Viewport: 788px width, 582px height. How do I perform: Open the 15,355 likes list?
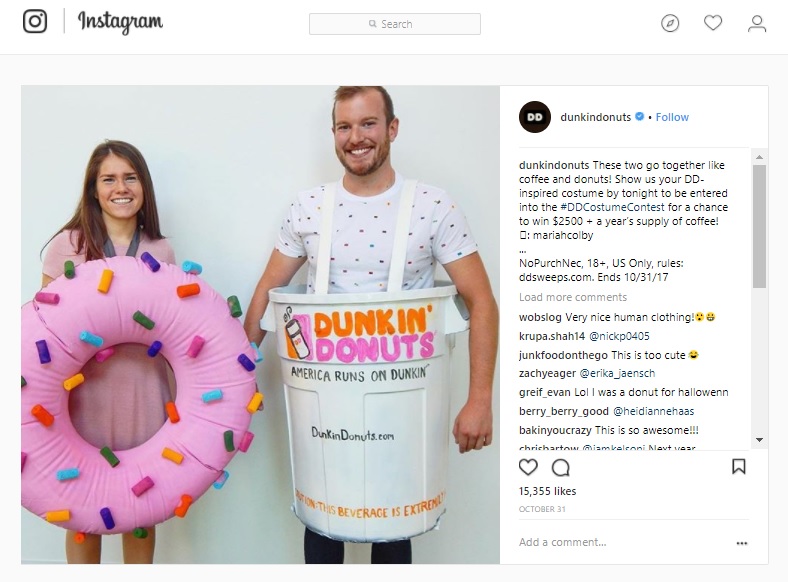click(547, 491)
